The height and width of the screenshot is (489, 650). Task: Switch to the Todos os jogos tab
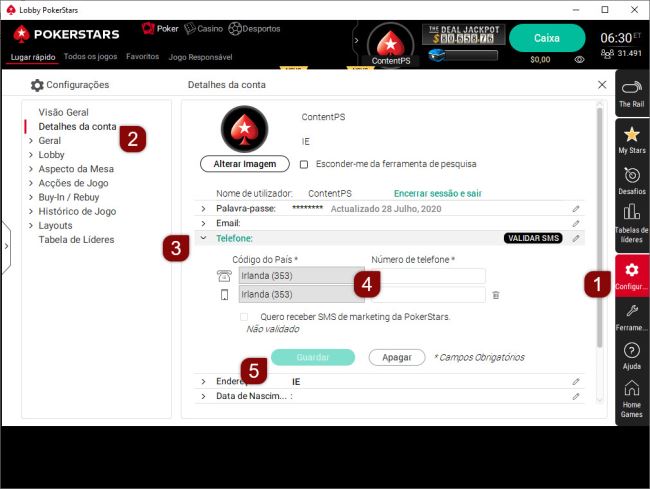(91, 57)
